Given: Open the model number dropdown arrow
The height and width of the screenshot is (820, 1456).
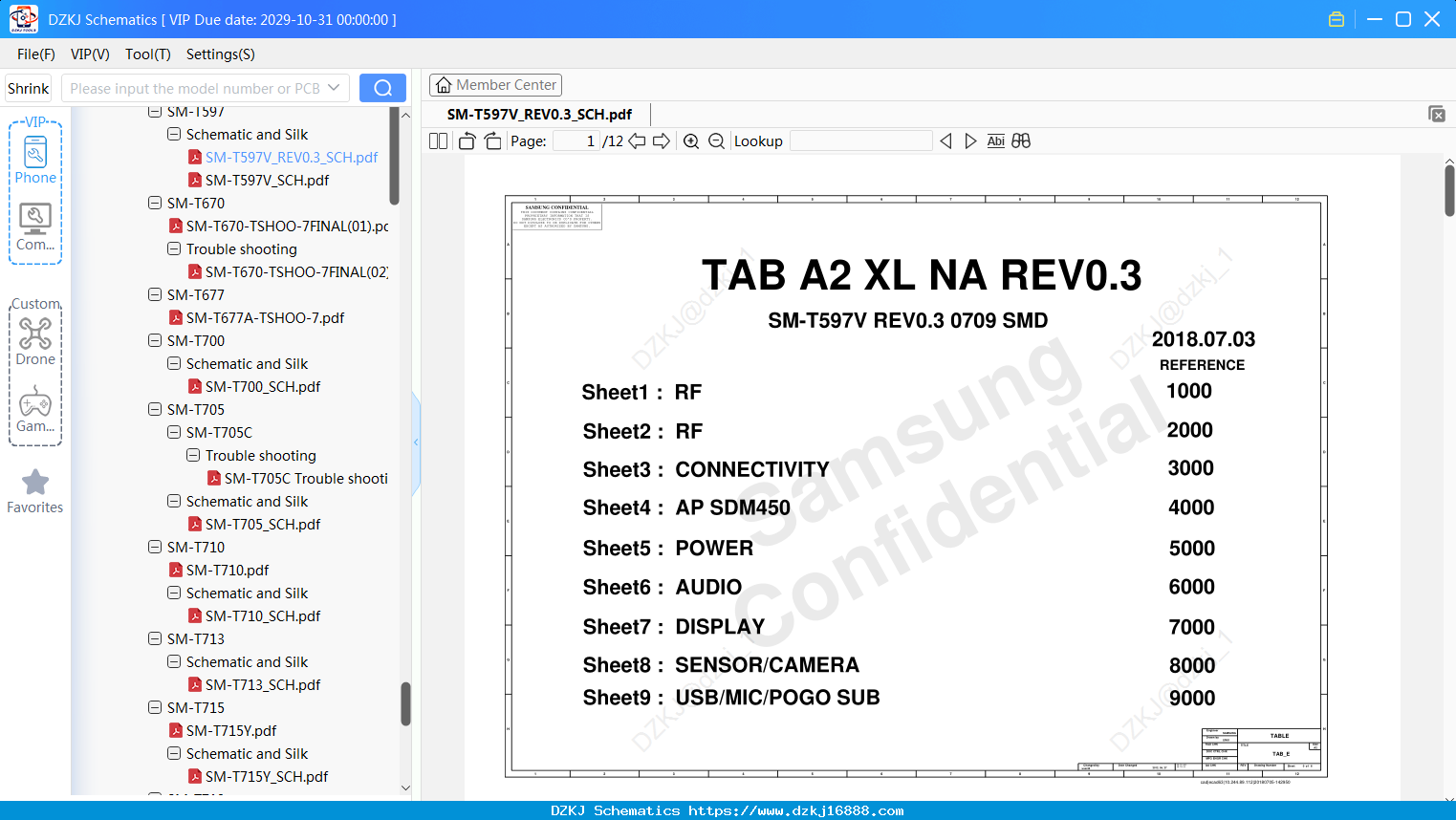Looking at the screenshot, I should click(334, 88).
